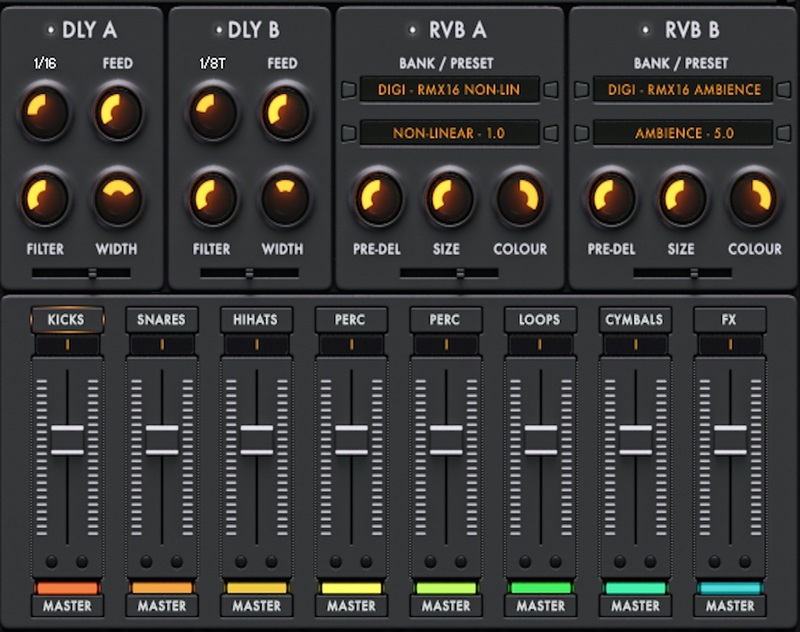This screenshot has width=800, height=632.
Task: Toggle the DLY A power LED
Action: coord(49,30)
